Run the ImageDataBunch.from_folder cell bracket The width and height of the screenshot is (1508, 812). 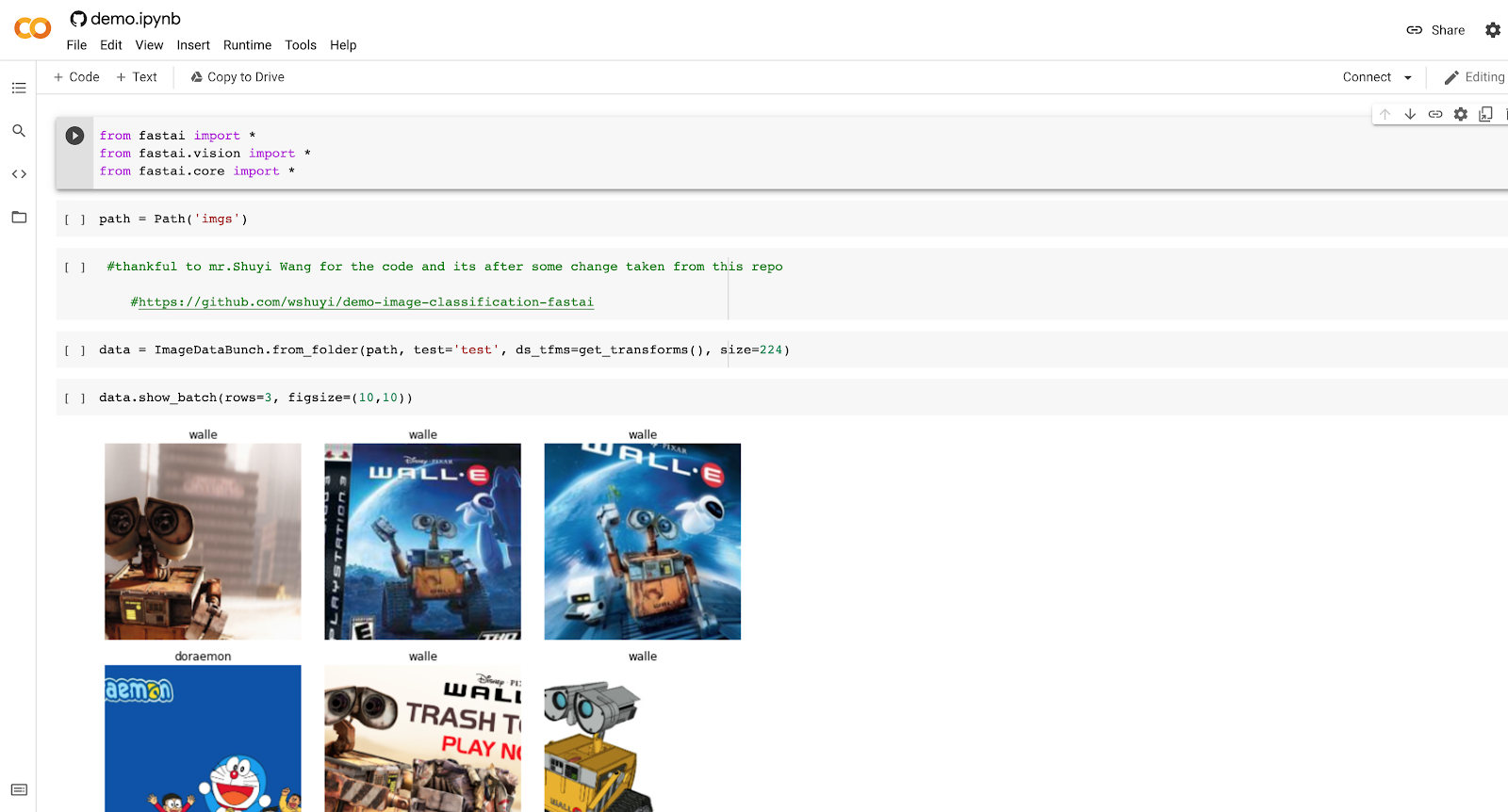[74, 350]
